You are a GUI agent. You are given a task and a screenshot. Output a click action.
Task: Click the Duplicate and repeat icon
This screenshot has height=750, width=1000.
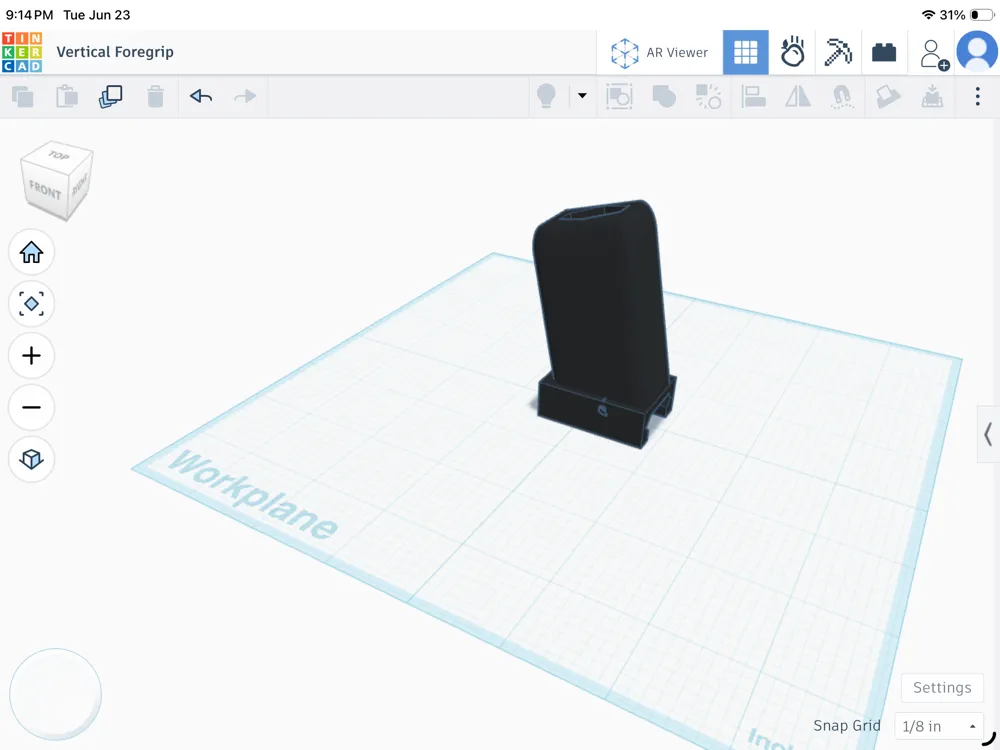coord(111,97)
